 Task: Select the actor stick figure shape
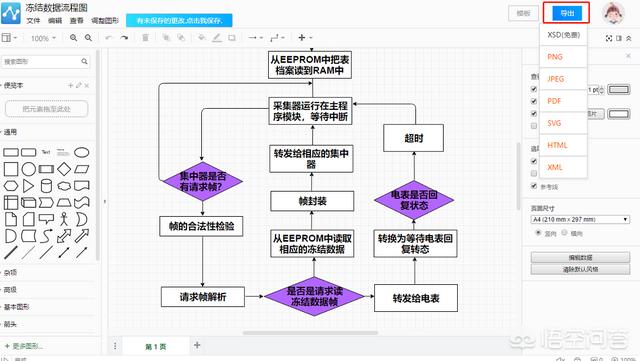(x=64, y=219)
